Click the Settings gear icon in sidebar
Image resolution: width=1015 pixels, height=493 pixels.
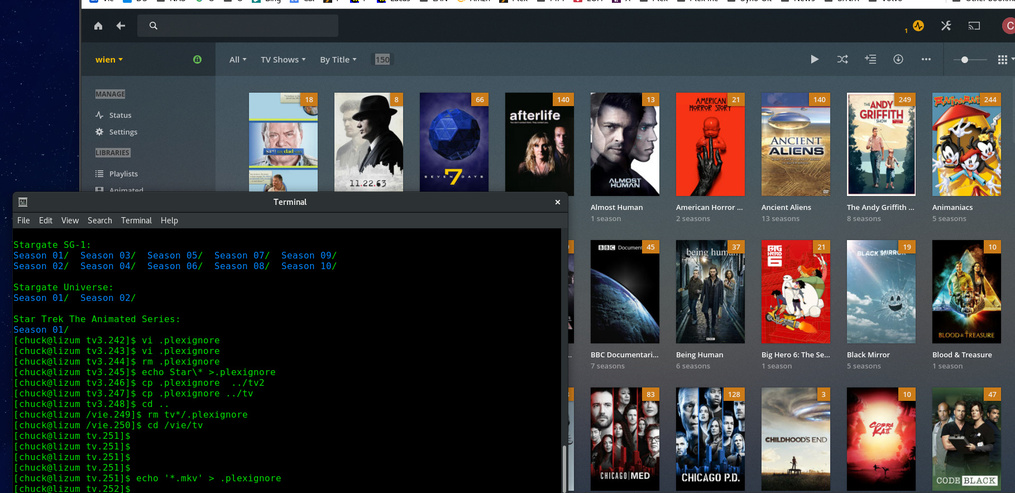click(x=99, y=132)
